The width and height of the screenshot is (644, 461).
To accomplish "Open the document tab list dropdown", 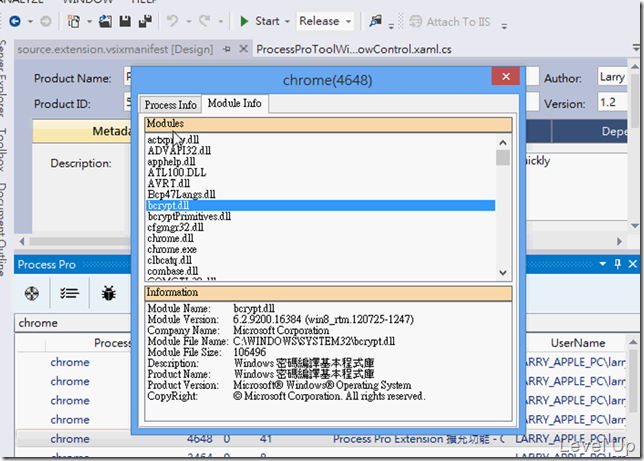I will 637,48.
